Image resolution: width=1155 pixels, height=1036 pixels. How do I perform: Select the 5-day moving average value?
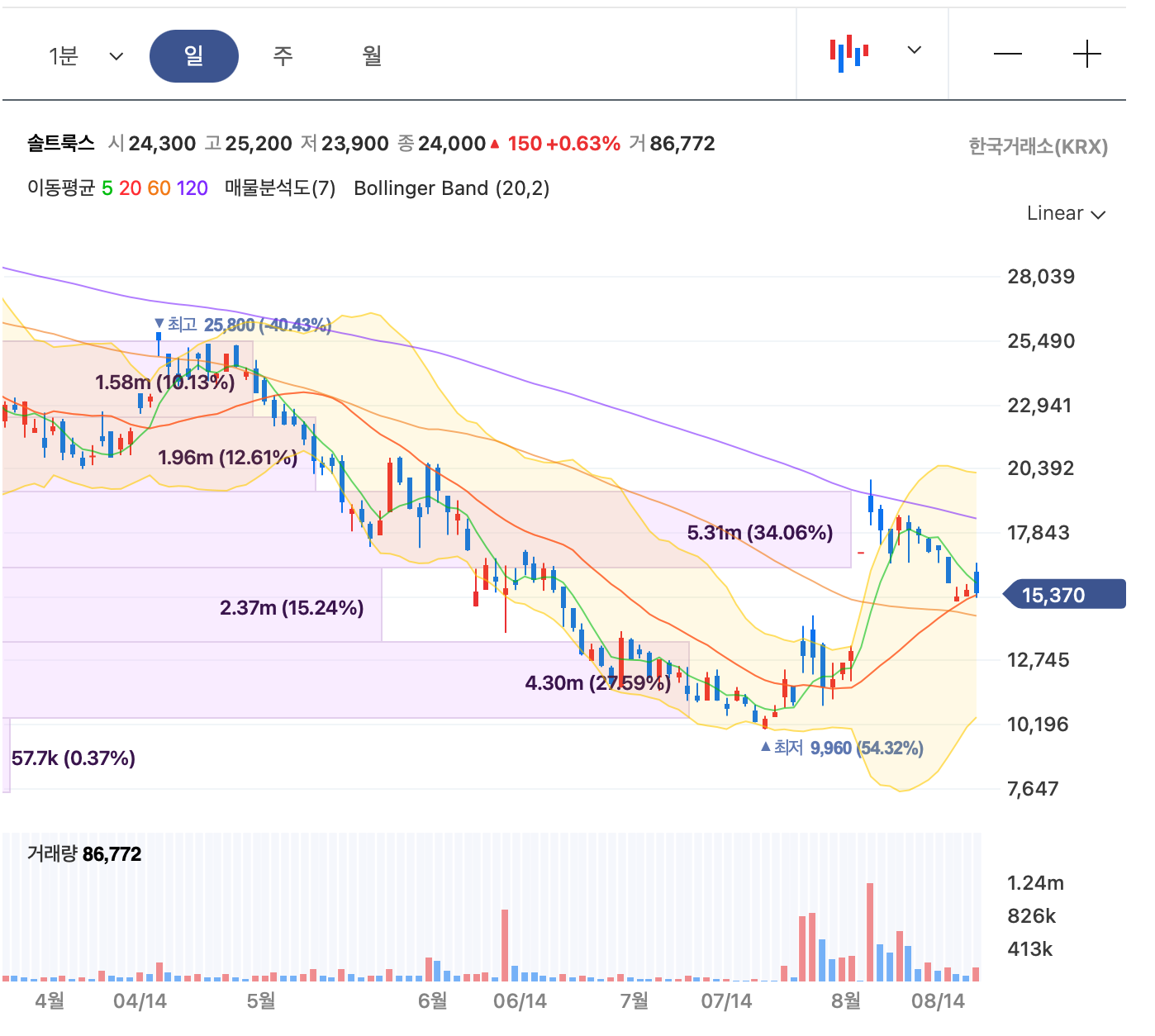[x=107, y=188]
